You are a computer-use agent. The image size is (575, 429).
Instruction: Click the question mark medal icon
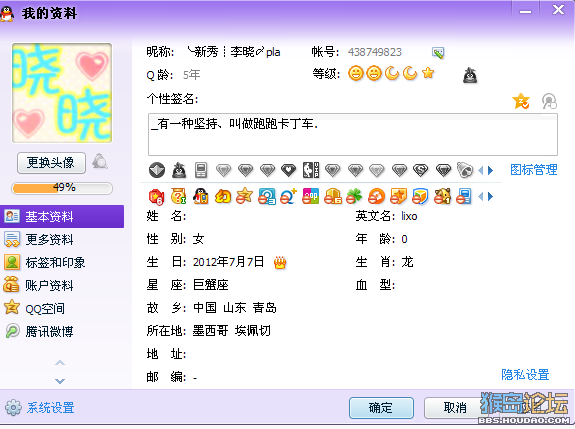(x=179, y=197)
